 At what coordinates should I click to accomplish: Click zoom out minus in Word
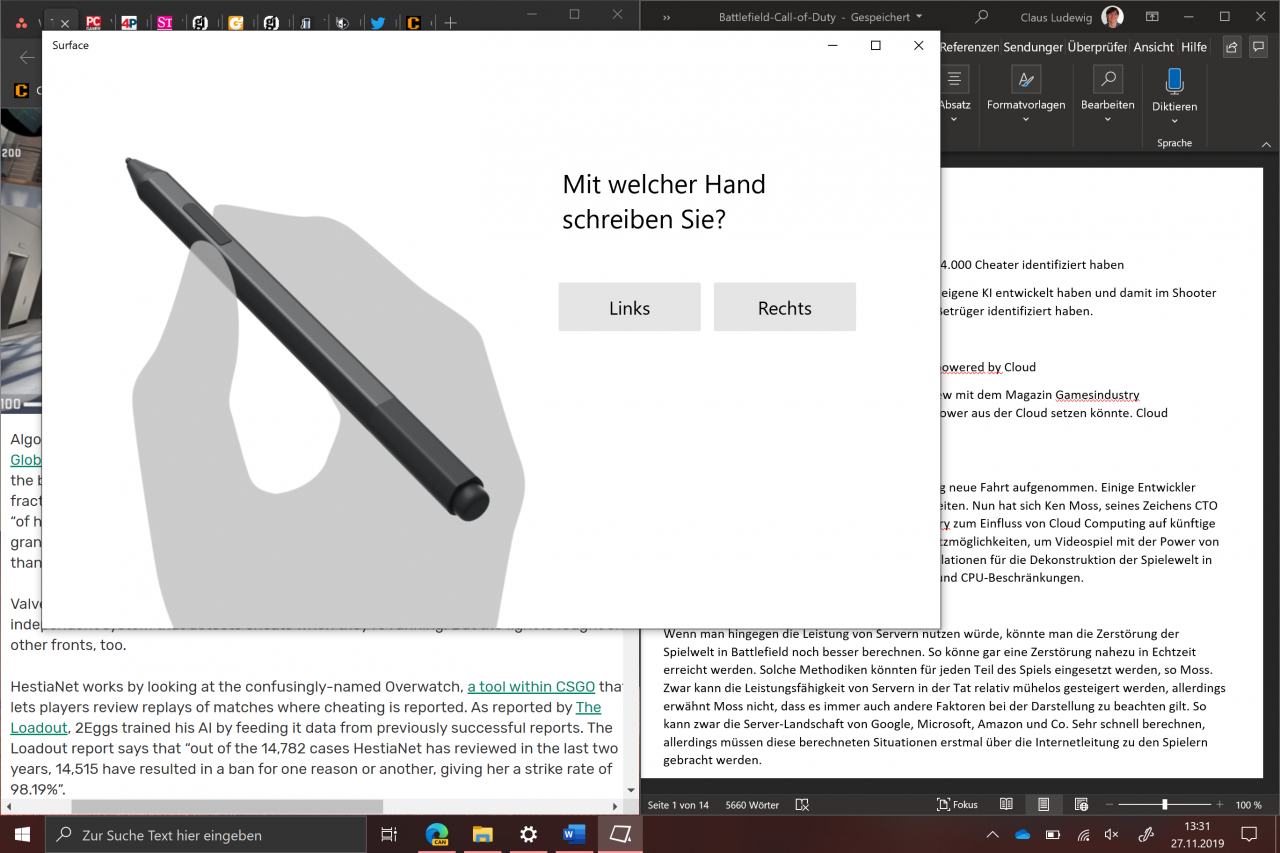(x=1109, y=805)
